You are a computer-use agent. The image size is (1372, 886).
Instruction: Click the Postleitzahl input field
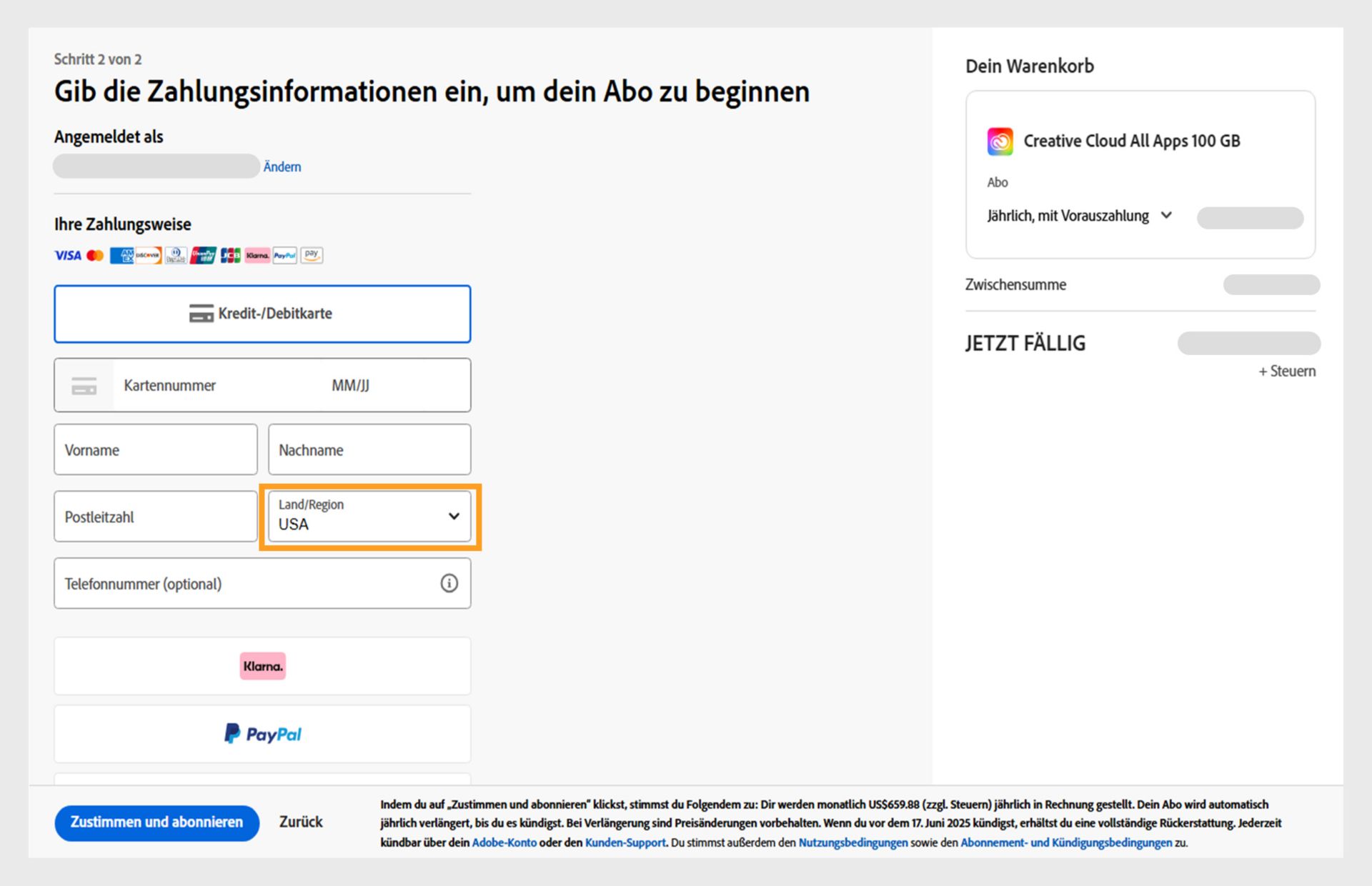point(156,516)
